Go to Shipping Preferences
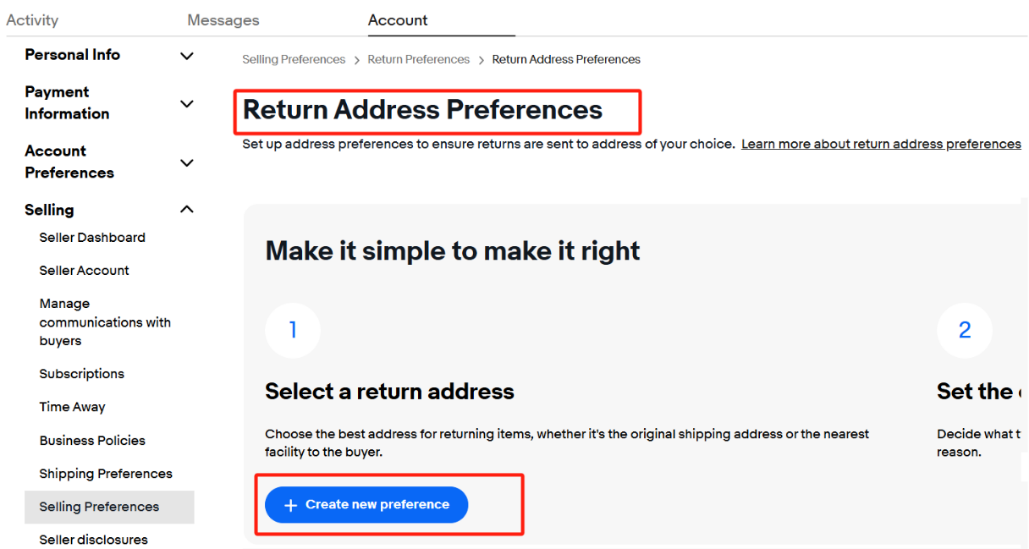This screenshot has width=1029, height=549. coord(105,474)
